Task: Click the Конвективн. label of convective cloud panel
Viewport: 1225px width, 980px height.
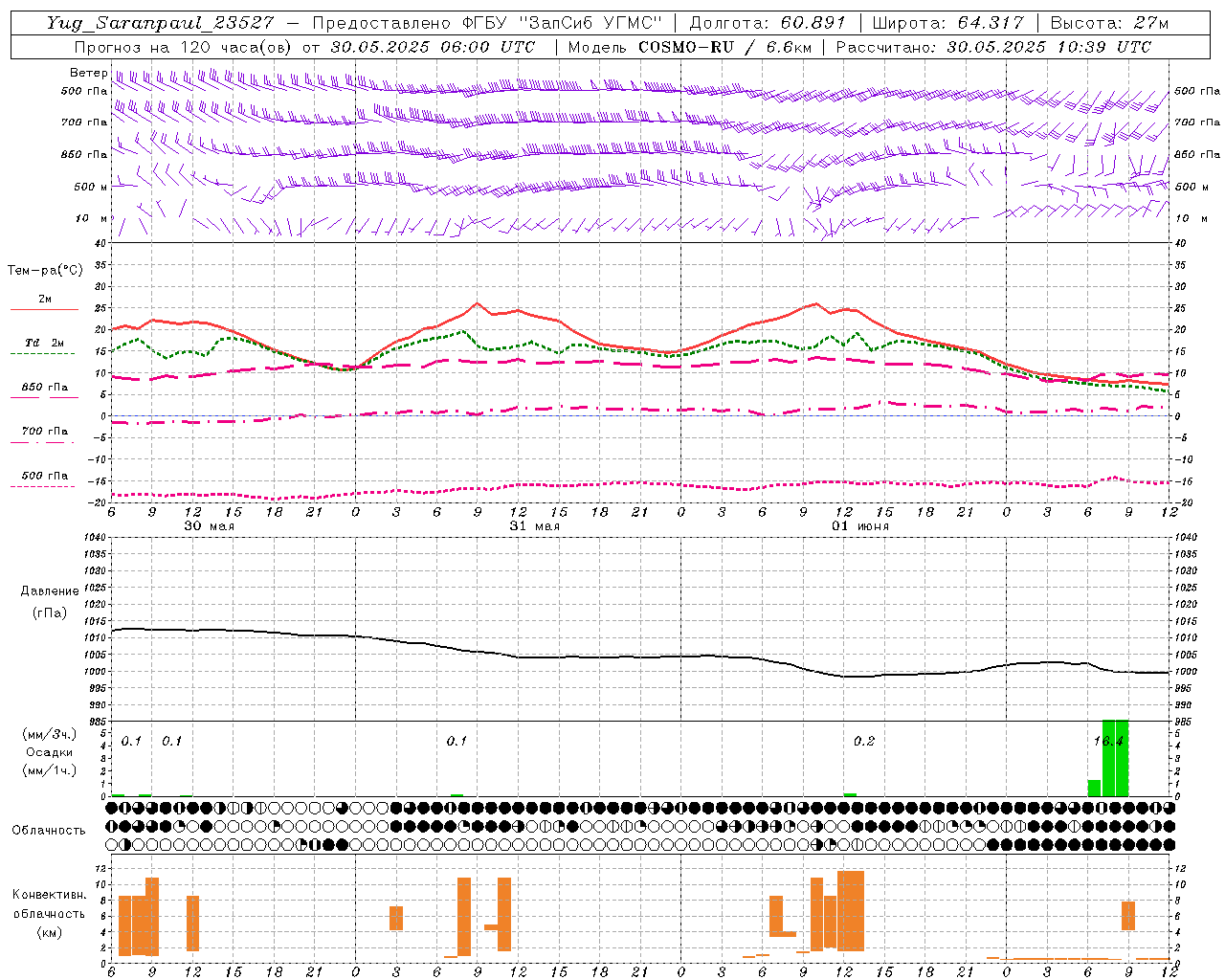Action: coord(50,895)
